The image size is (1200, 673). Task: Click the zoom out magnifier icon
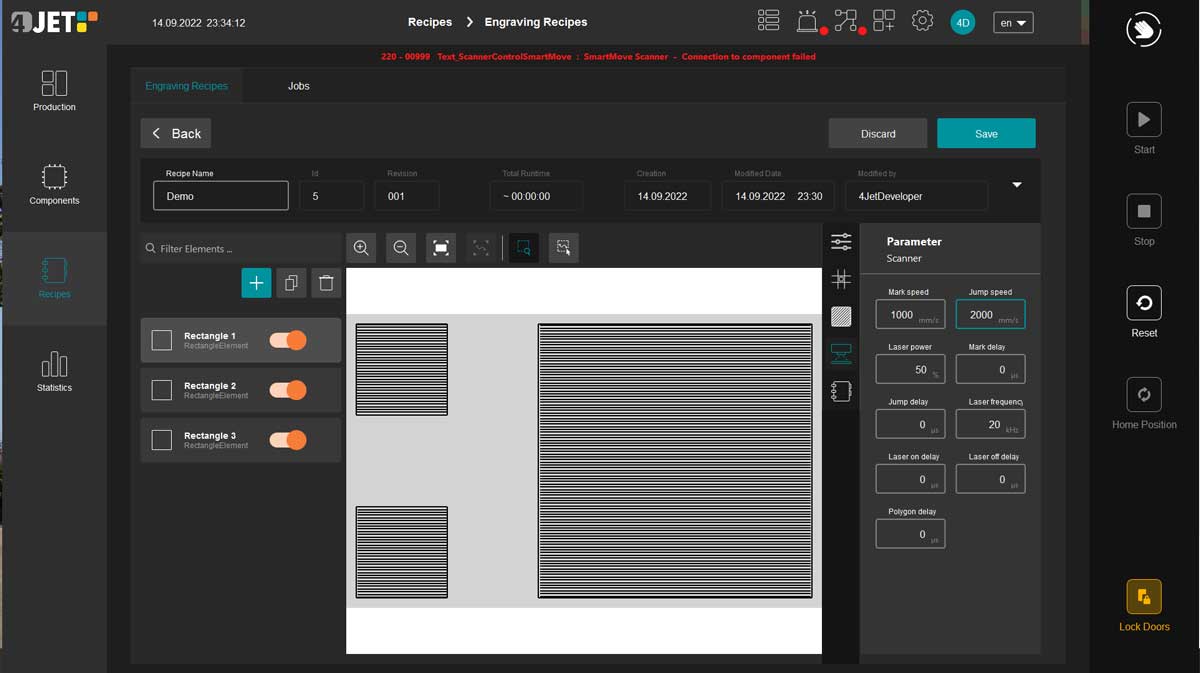(x=401, y=248)
